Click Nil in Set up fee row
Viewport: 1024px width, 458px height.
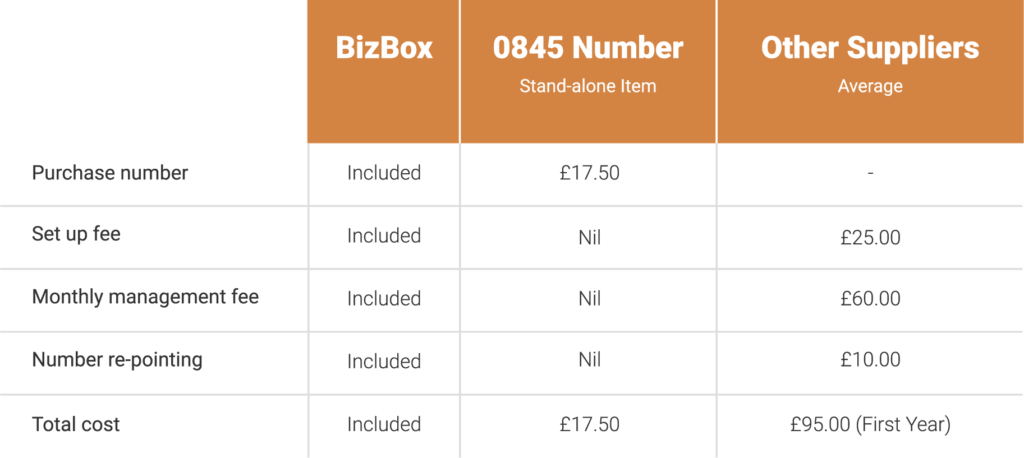click(589, 236)
